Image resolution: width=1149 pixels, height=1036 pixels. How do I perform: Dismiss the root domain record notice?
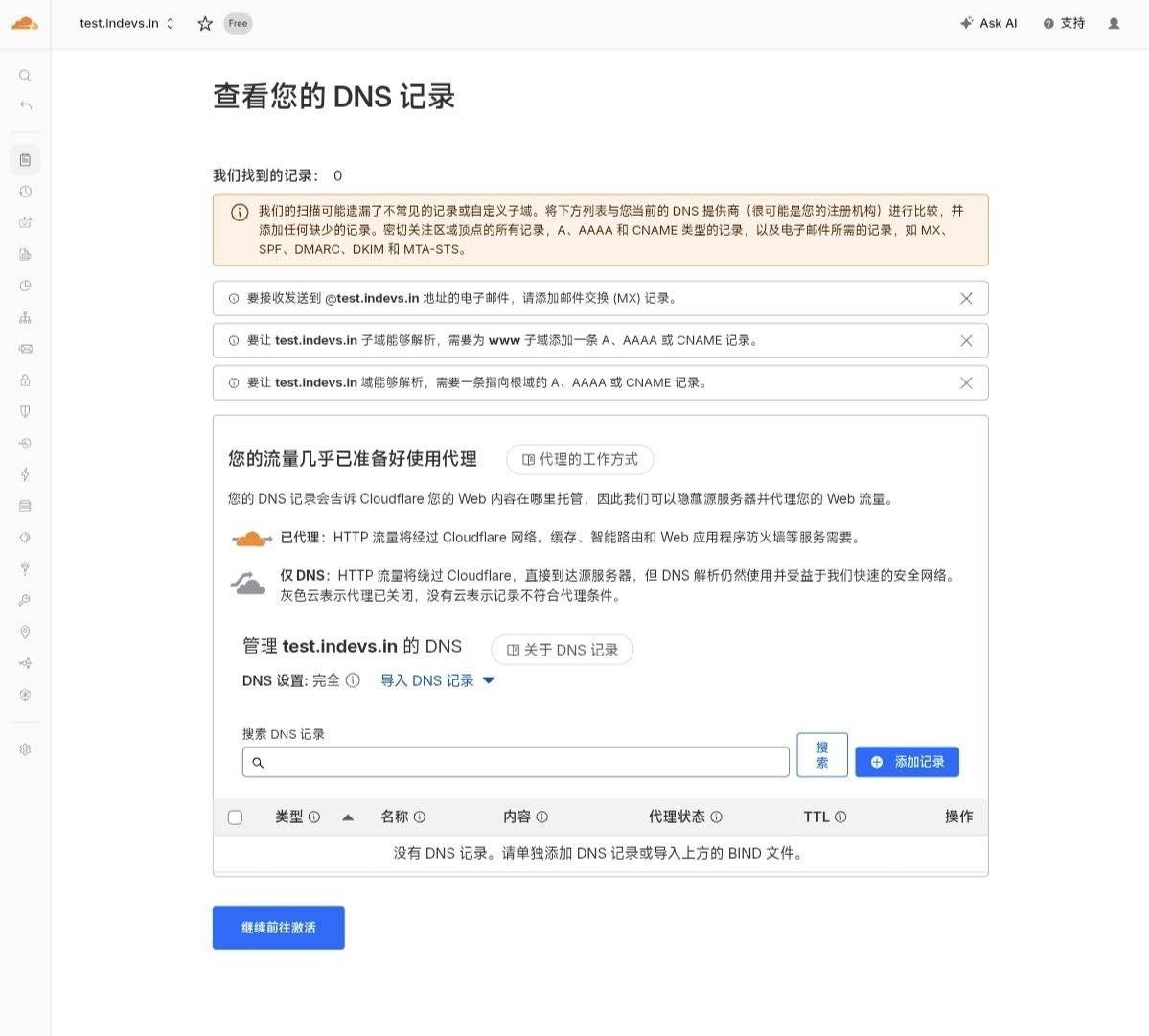point(967,383)
